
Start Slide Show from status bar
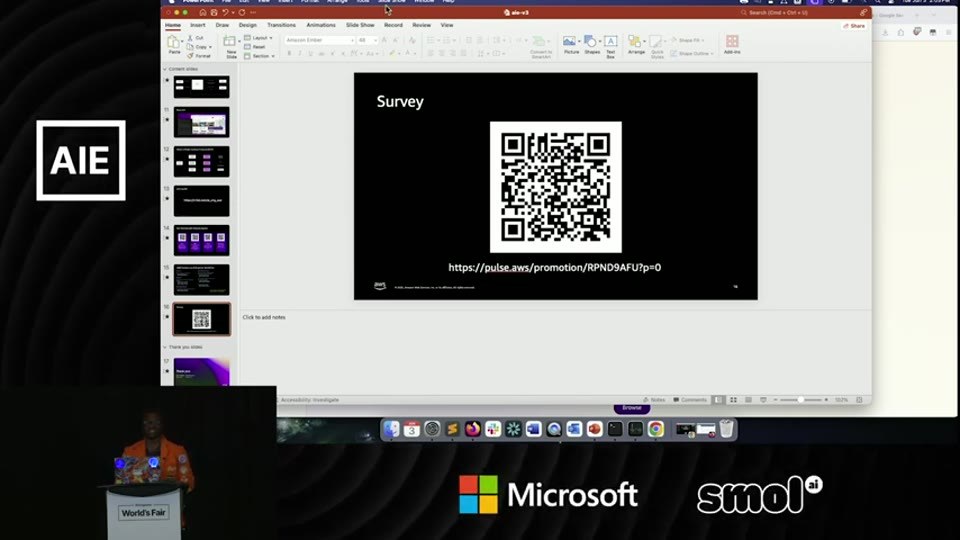[x=763, y=400]
